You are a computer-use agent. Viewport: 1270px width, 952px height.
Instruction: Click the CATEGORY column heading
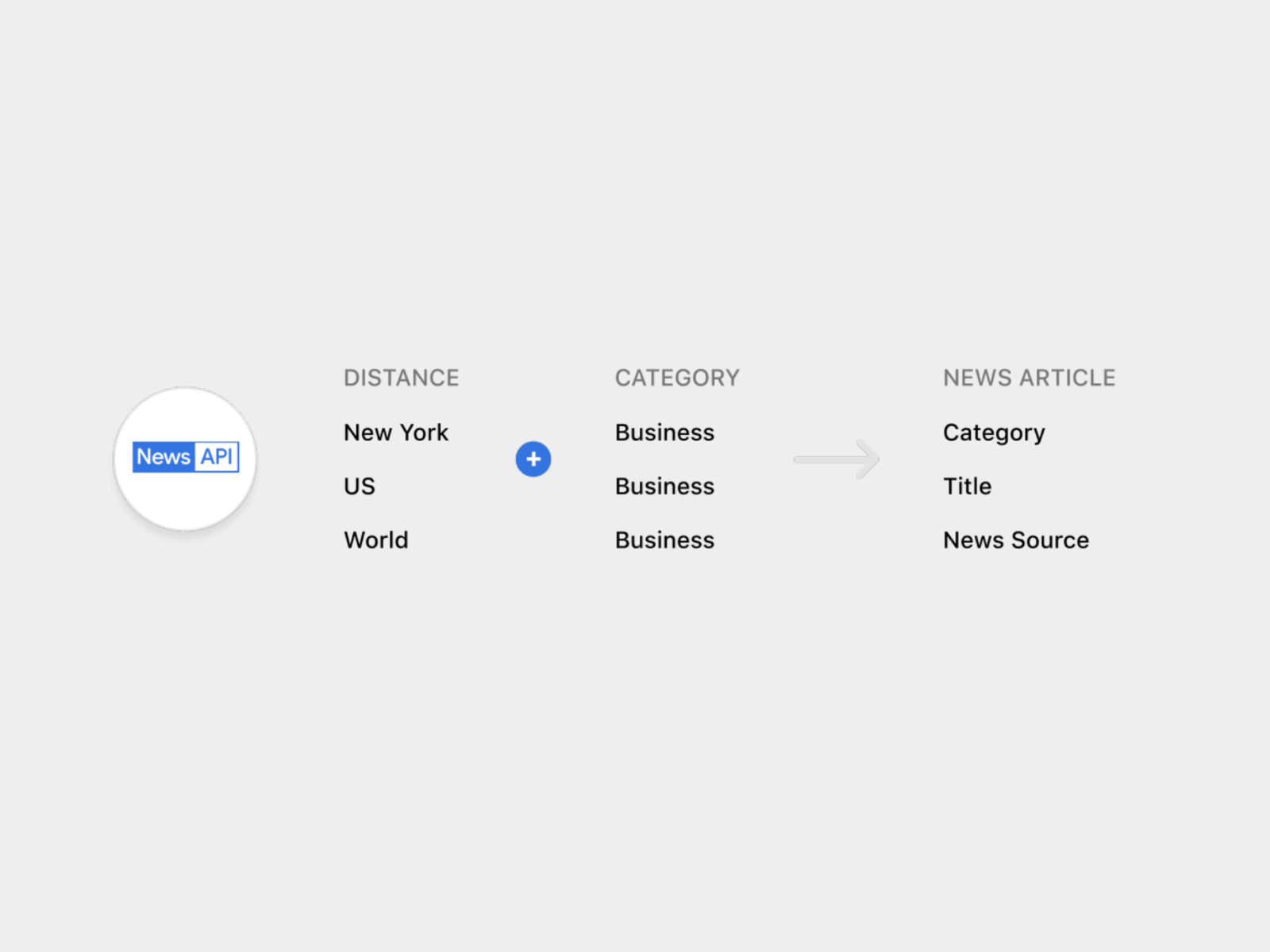click(x=677, y=378)
